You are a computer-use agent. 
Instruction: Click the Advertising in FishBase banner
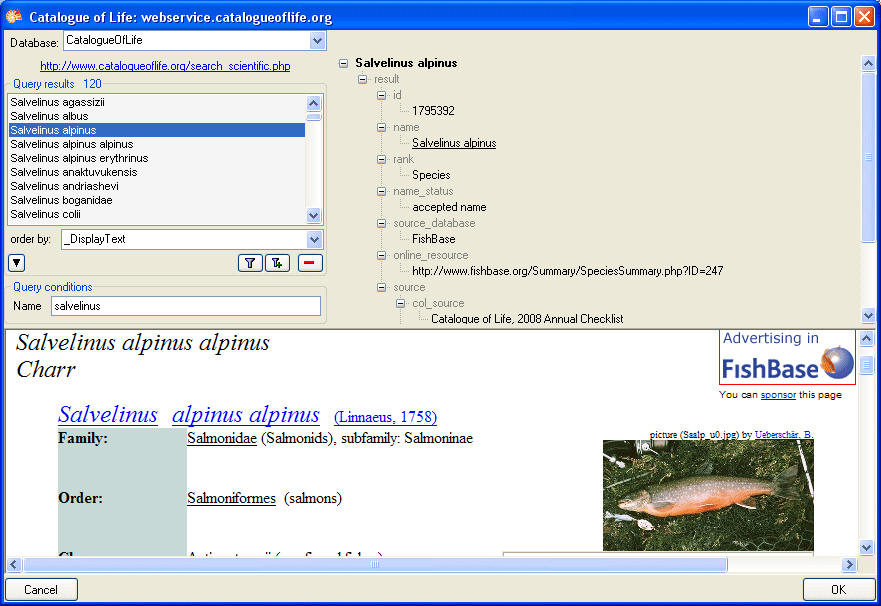(788, 357)
